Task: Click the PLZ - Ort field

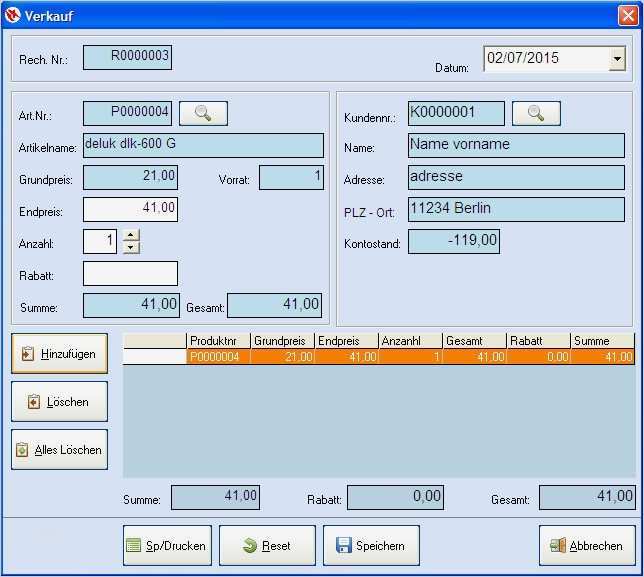Action: click(x=516, y=209)
